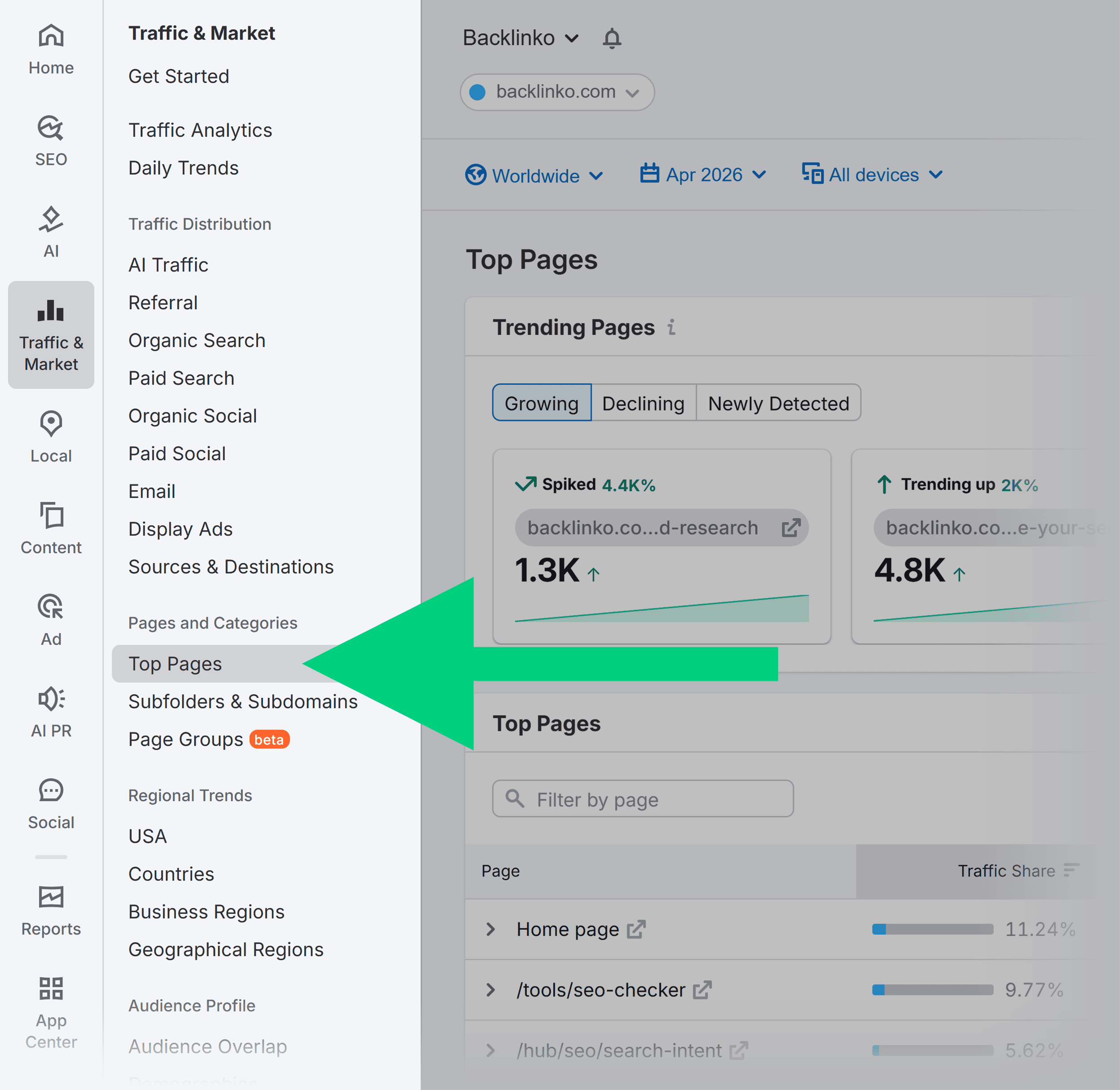This screenshot has height=1090, width=1120.
Task: Open Traffic Analytics
Action: 200,130
